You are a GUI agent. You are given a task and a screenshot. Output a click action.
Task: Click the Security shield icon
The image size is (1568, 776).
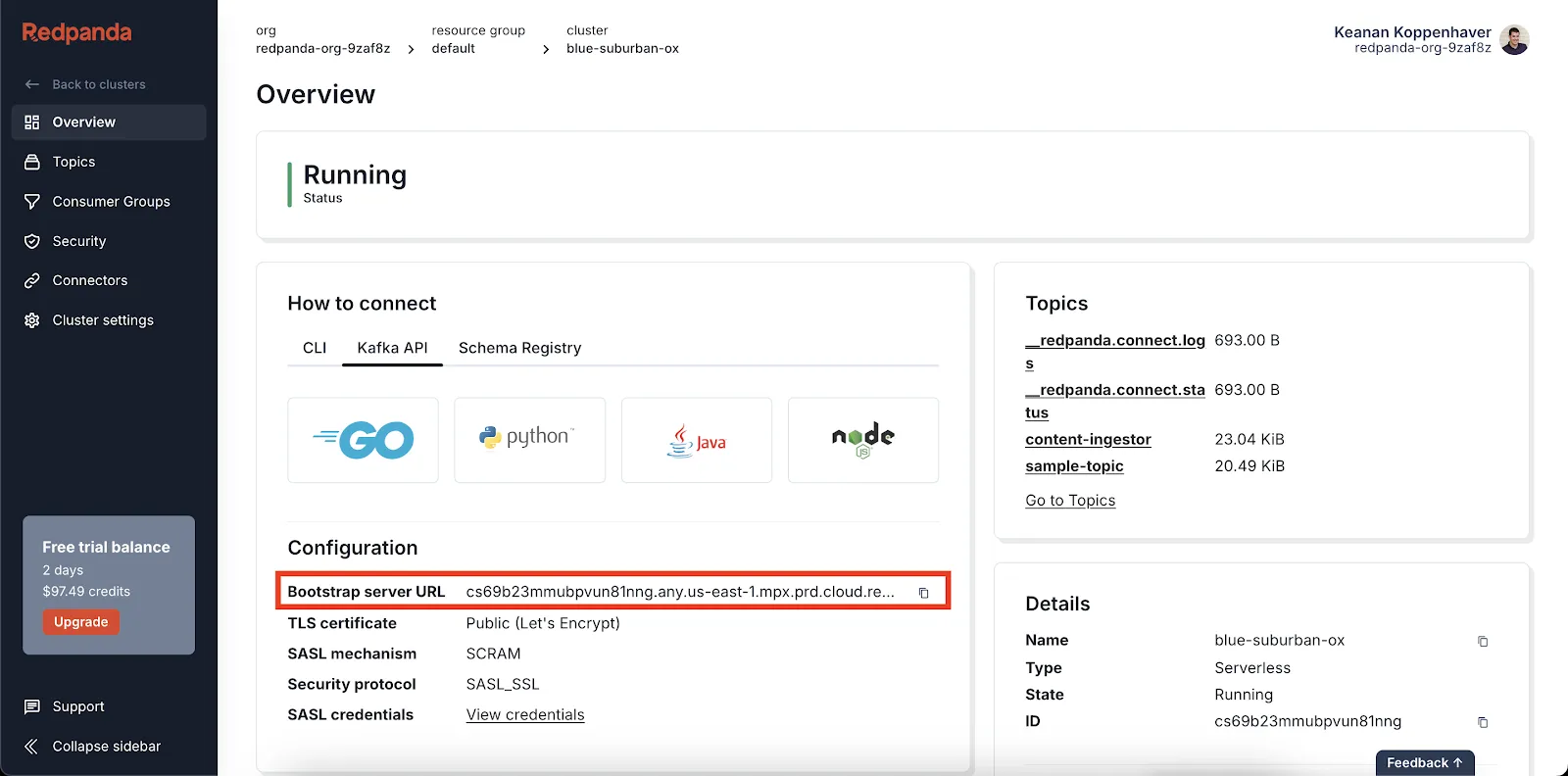(32, 241)
